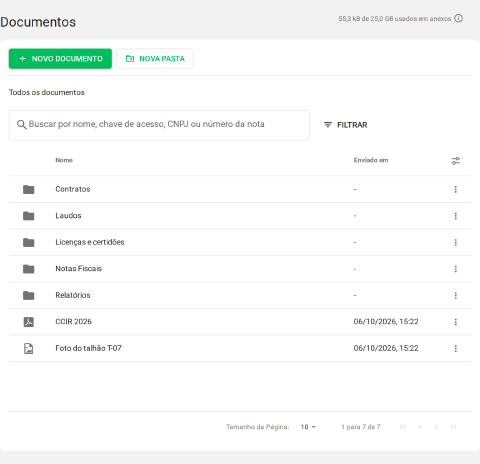Go to first page pagination arrow
The image size is (480, 464).
[x=403, y=427]
